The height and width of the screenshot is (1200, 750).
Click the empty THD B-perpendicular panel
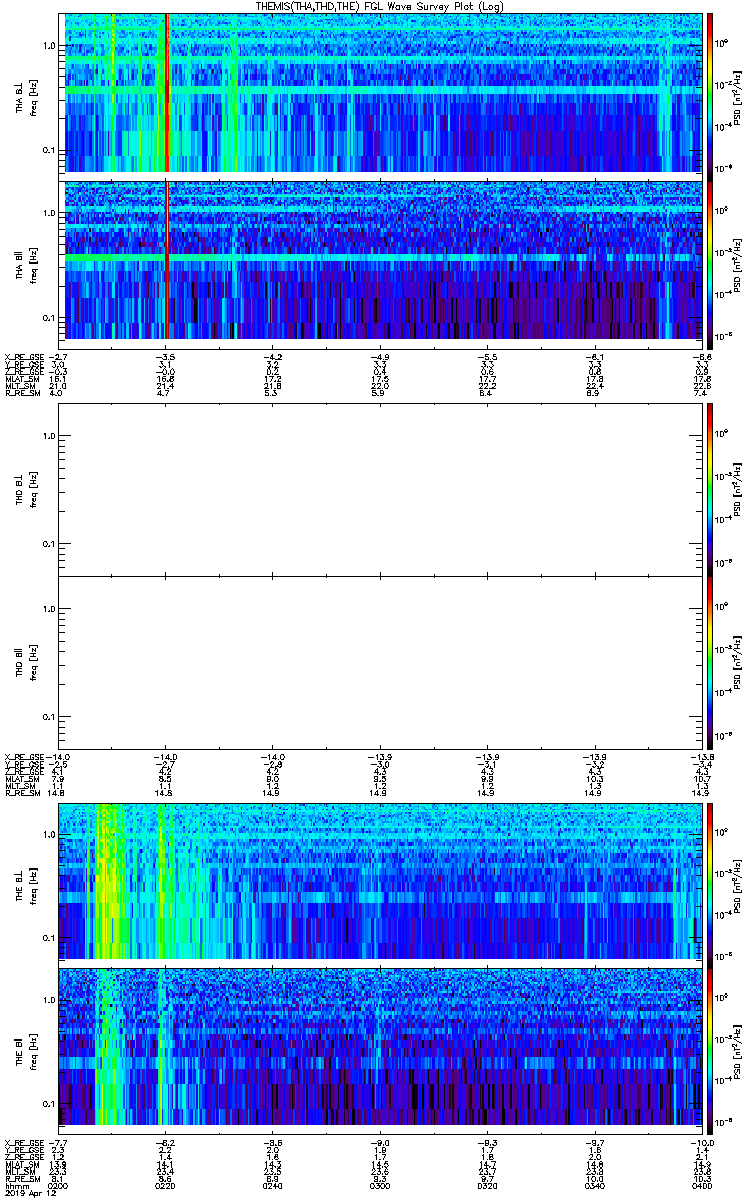point(382,489)
